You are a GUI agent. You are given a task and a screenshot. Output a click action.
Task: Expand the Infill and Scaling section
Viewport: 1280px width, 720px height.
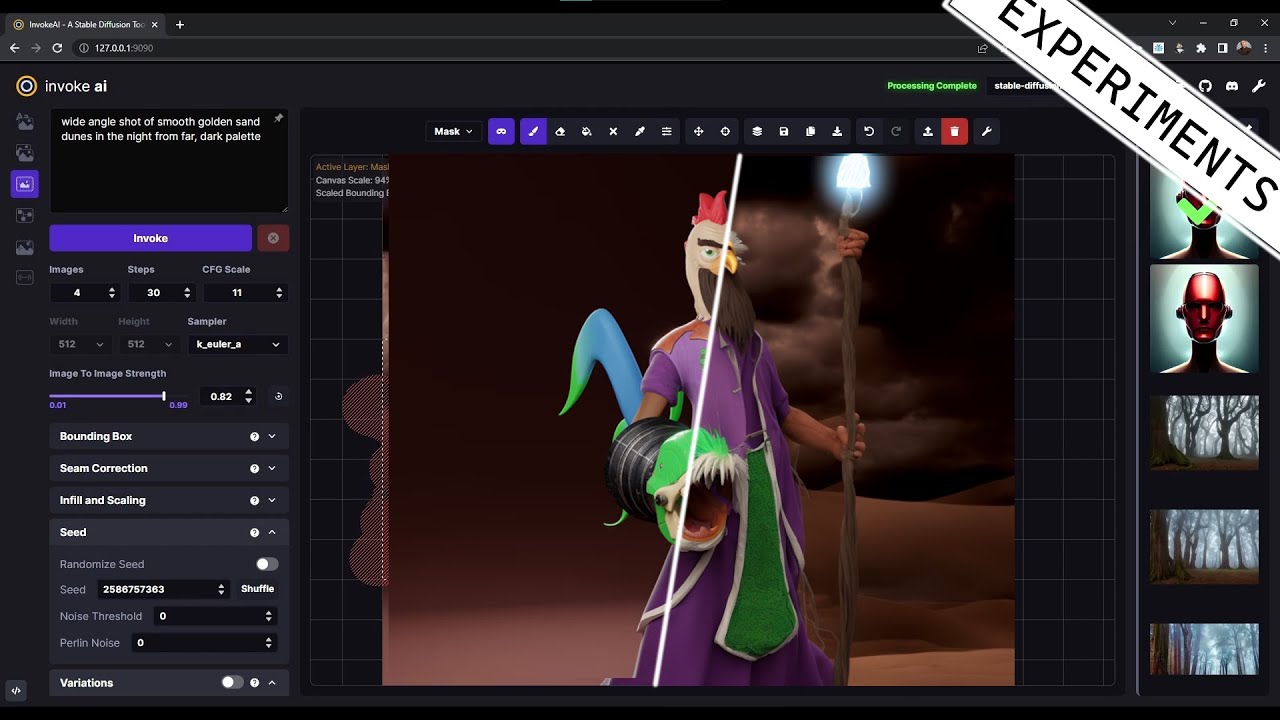[x=169, y=500]
